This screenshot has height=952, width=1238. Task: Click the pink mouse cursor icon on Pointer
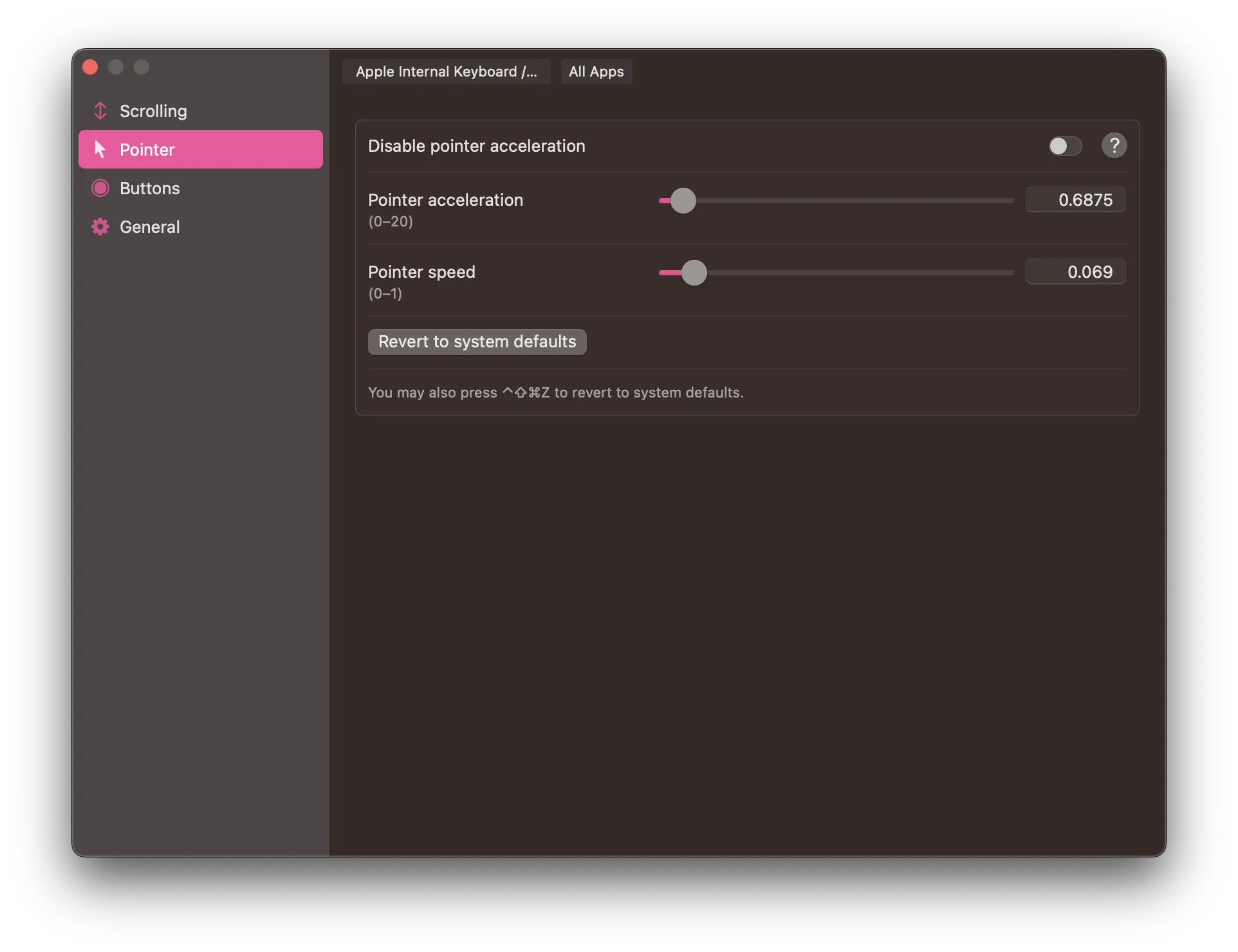100,149
